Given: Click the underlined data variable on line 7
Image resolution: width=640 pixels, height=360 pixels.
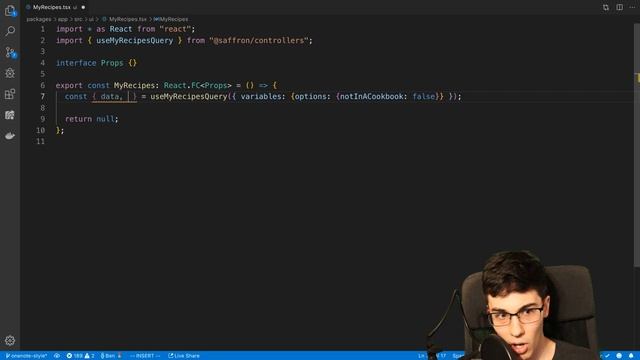Looking at the screenshot, I should pyautogui.click(x=109, y=96).
